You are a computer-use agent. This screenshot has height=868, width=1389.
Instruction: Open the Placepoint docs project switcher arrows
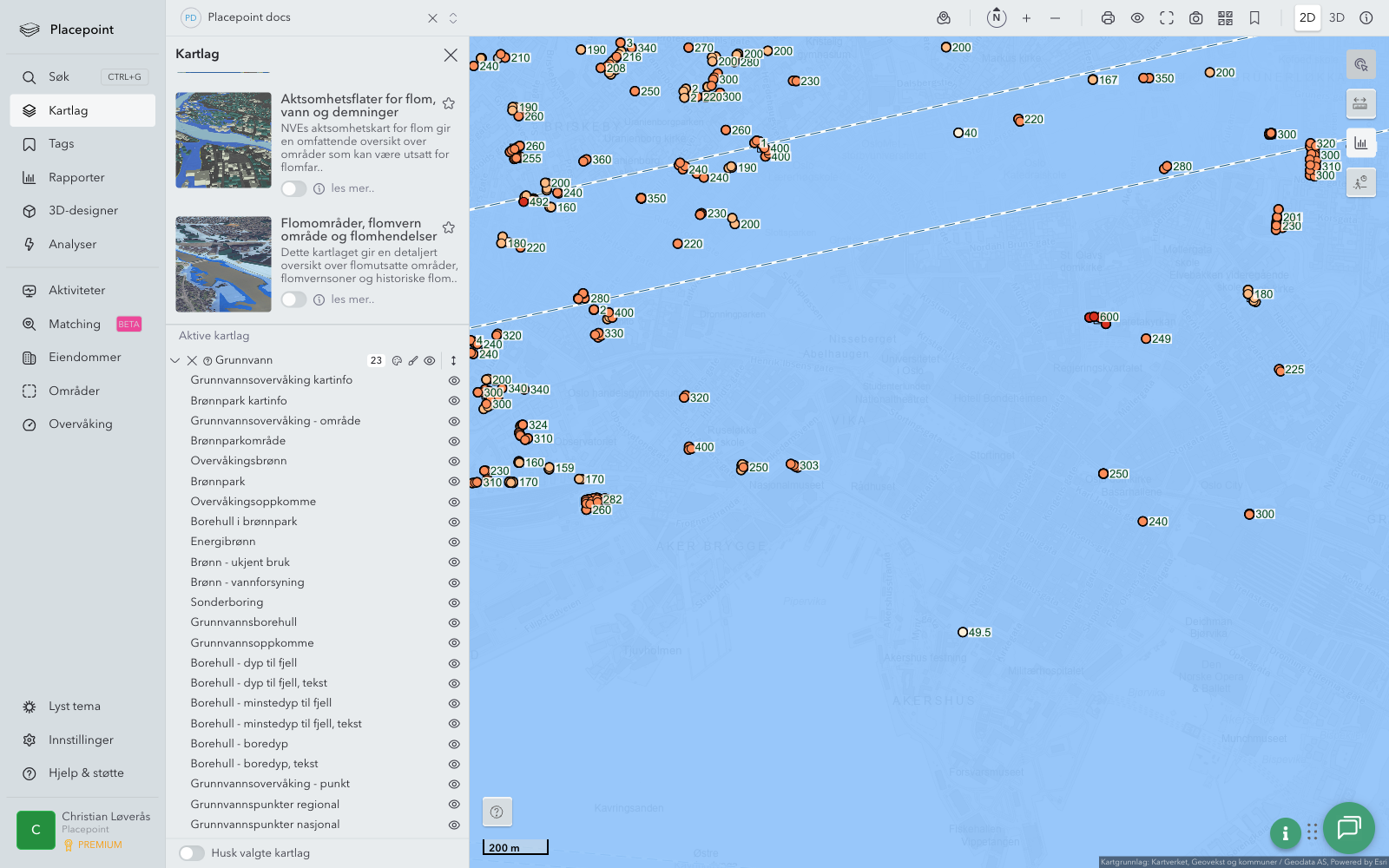pos(453,17)
